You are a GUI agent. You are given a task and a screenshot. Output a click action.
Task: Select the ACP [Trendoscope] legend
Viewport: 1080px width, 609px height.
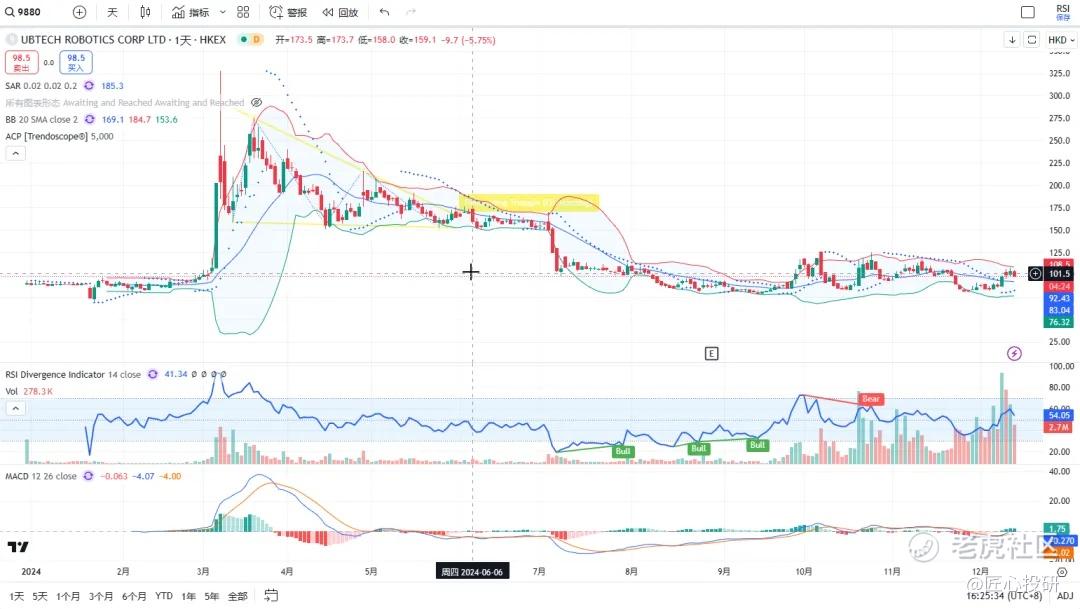tap(59, 136)
